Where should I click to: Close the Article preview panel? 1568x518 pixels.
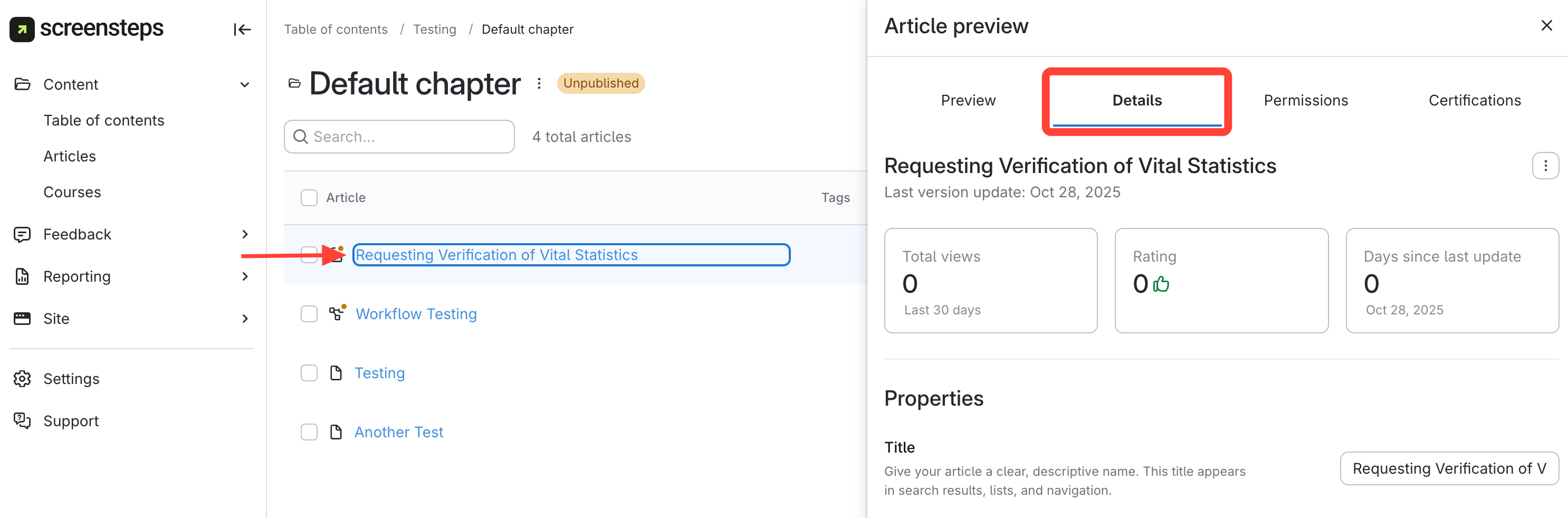[1546, 25]
